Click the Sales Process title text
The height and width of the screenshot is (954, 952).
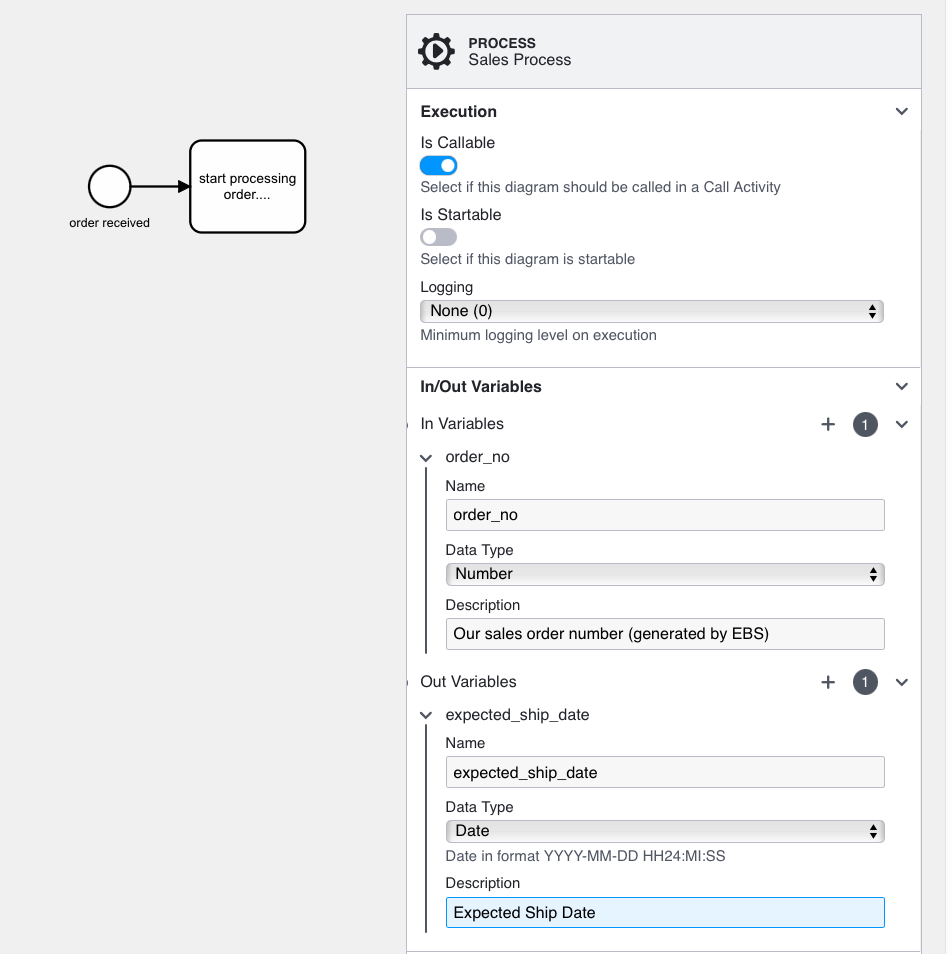coord(519,60)
